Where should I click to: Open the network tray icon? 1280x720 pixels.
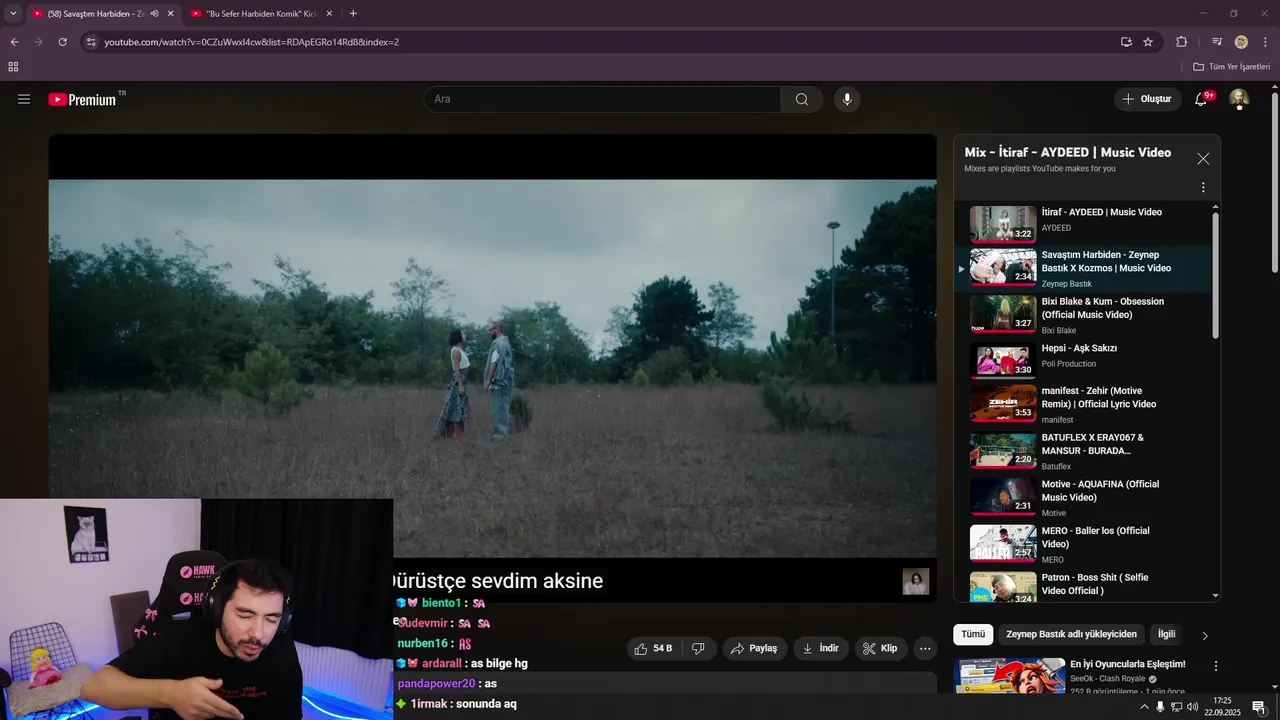click(1176, 707)
